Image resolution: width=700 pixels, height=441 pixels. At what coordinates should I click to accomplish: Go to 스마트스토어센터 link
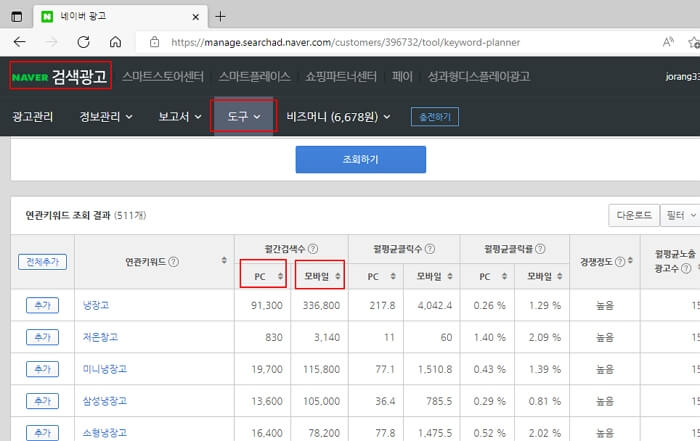(x=162, y=76)
